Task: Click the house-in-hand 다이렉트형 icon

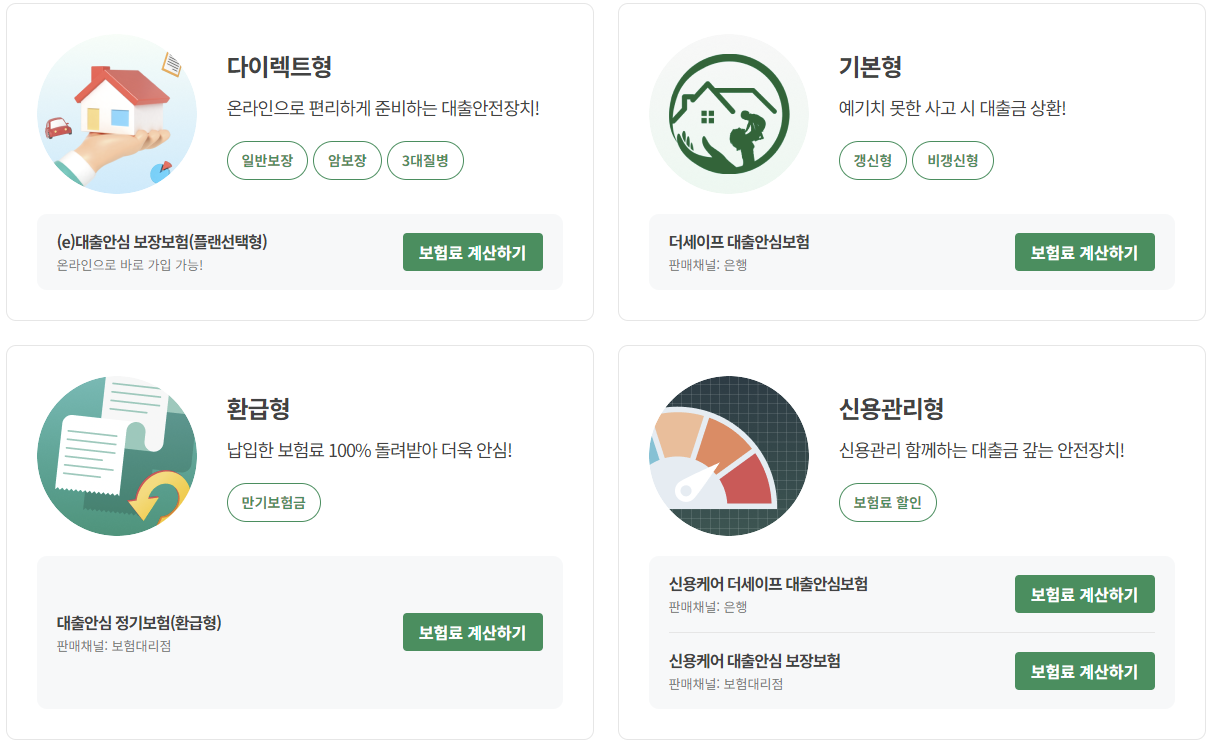Action: point(117,113)
